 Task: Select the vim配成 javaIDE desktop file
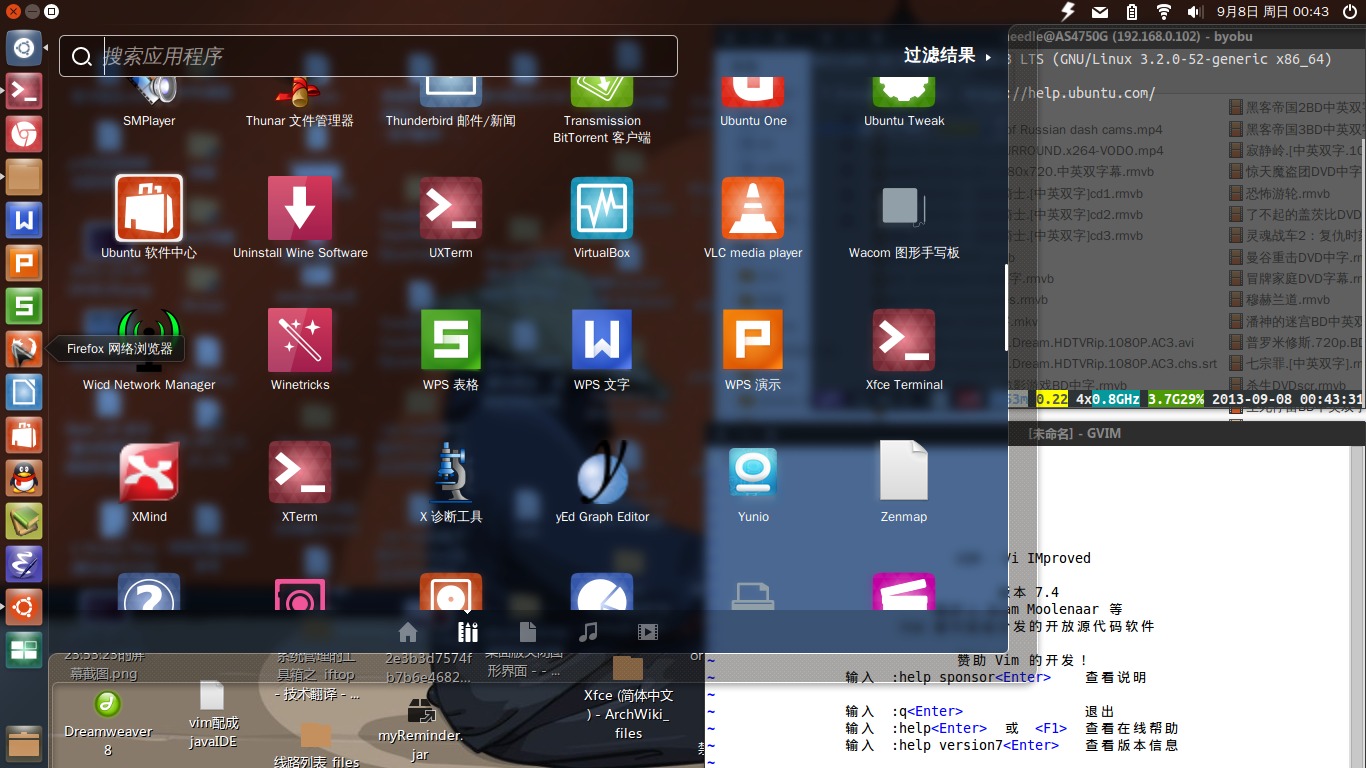pyautogui.click(x=213, y=714)
